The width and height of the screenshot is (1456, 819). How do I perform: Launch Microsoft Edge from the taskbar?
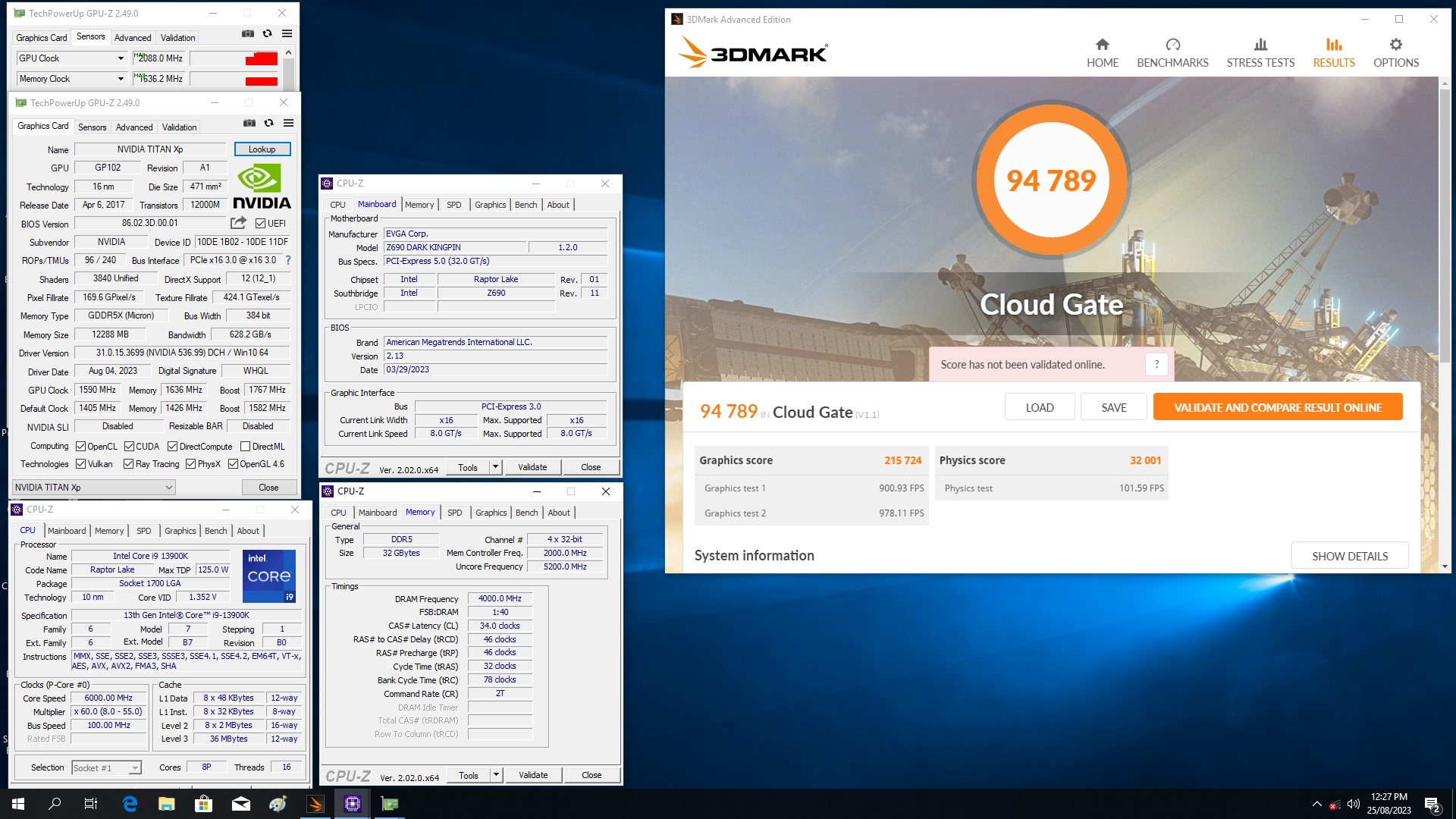130,804
